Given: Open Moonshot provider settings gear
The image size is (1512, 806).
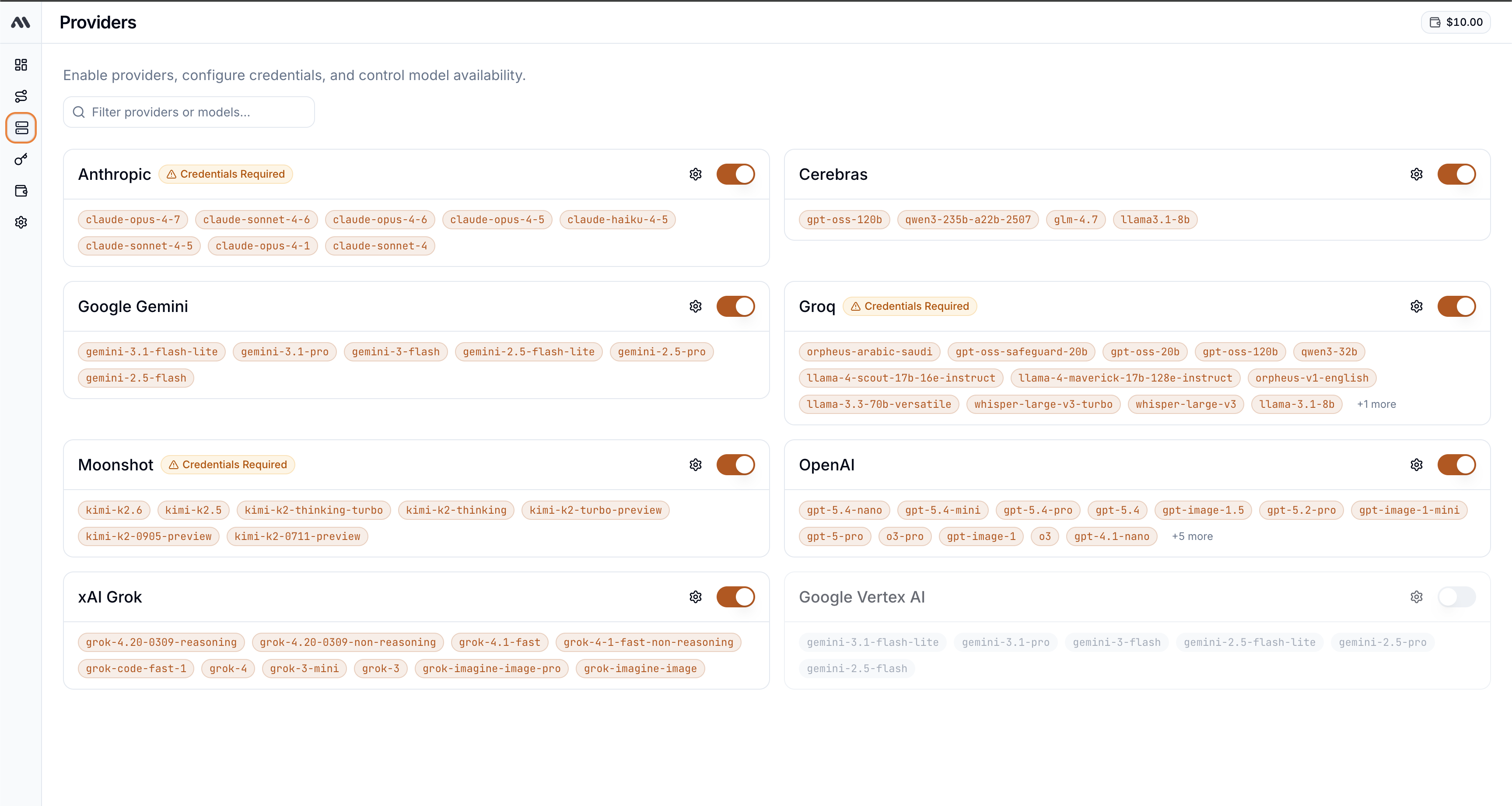Looking at the screenshot, I should [x=696, y=465].
